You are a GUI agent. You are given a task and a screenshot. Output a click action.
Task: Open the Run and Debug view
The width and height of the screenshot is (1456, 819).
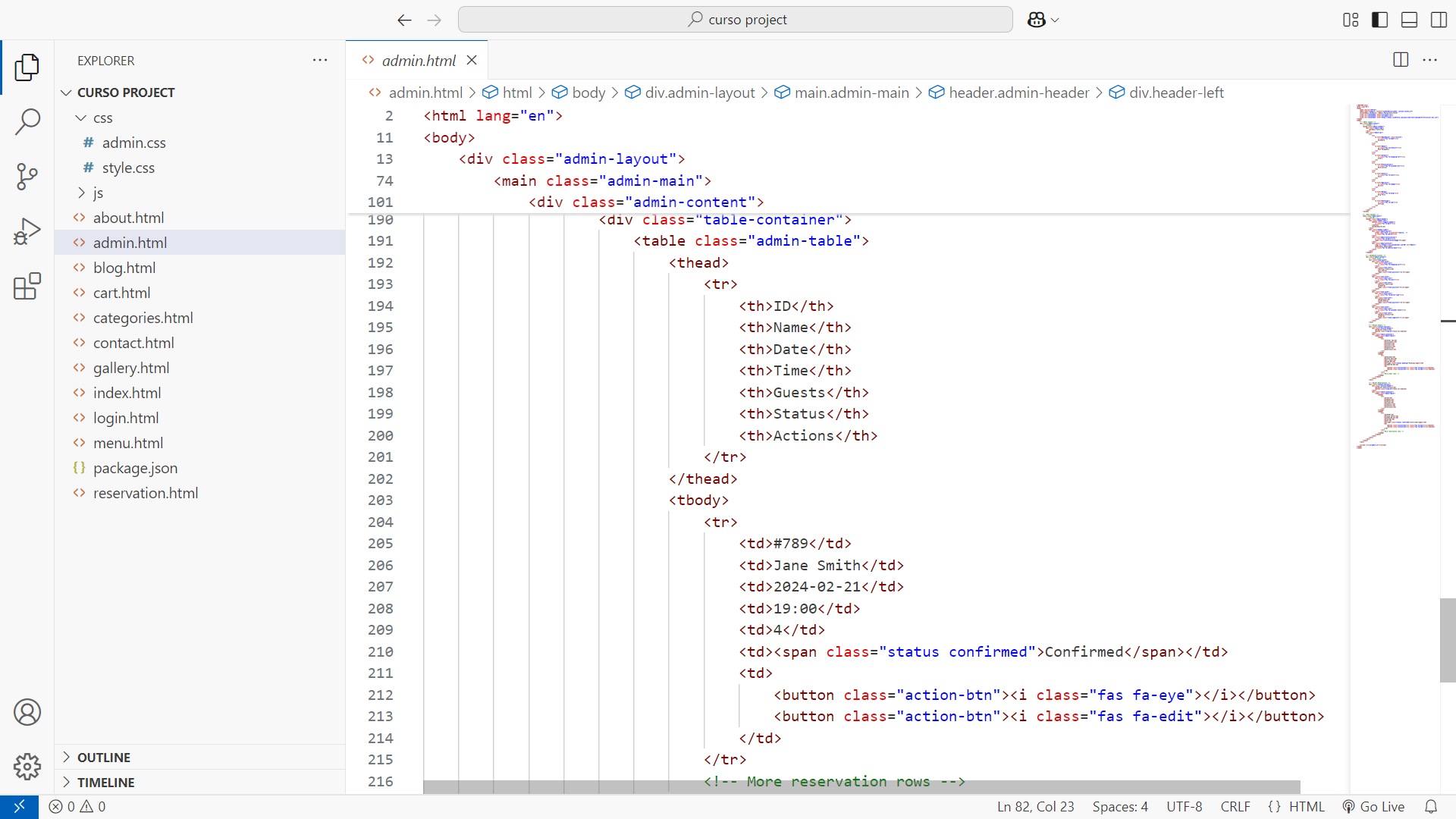[x=27, y=231]
